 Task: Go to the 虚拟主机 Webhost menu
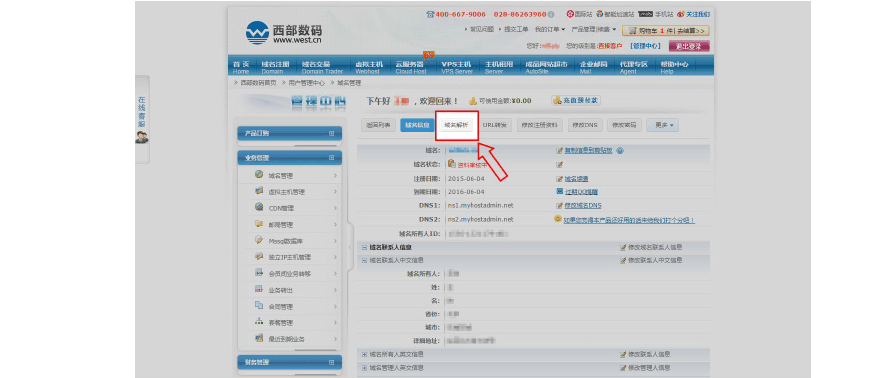click(x=368, y=67)
